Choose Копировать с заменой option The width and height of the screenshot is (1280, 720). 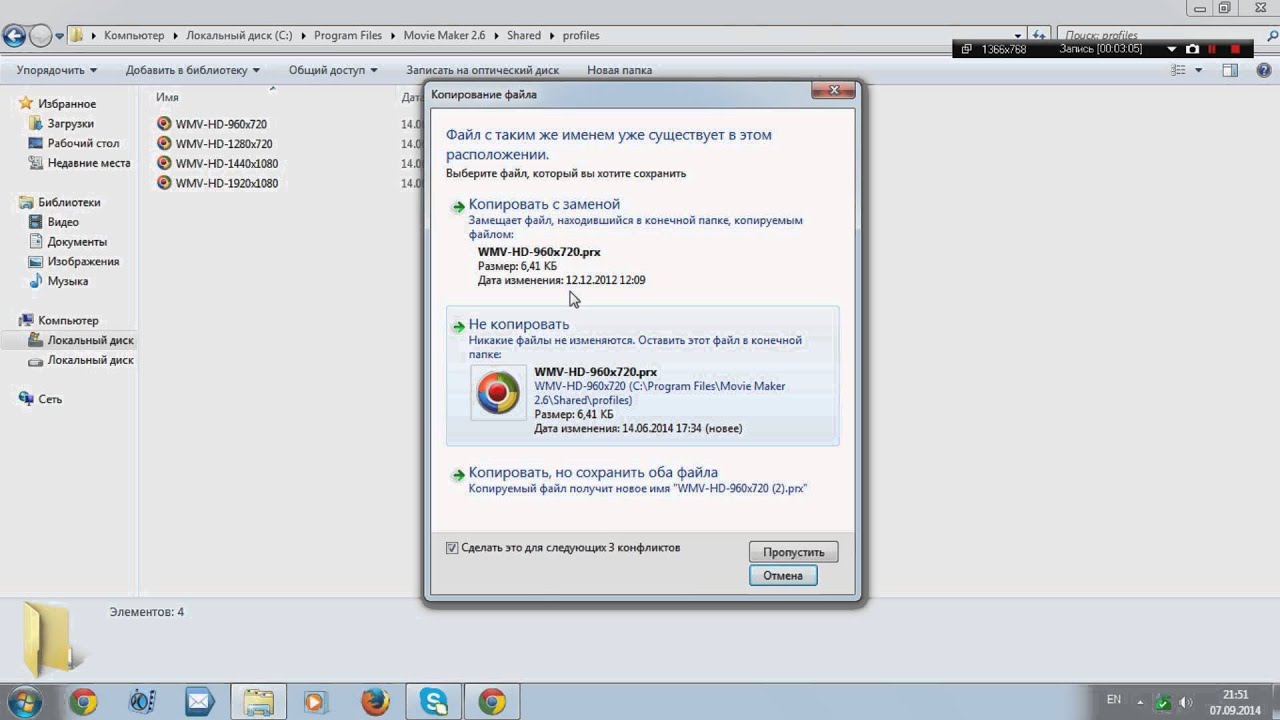click(642, 242)
